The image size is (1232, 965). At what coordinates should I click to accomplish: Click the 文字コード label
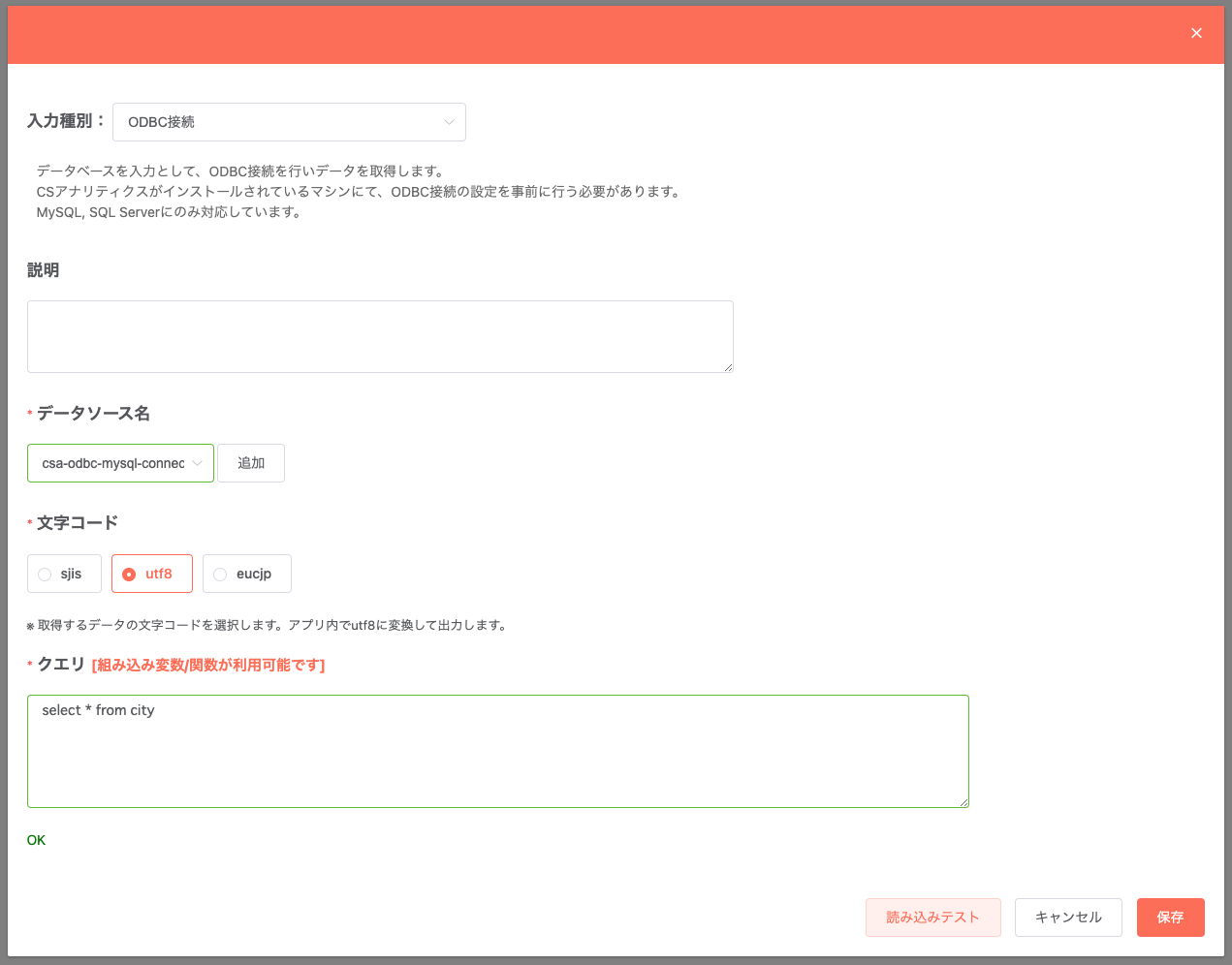(78, 523)
